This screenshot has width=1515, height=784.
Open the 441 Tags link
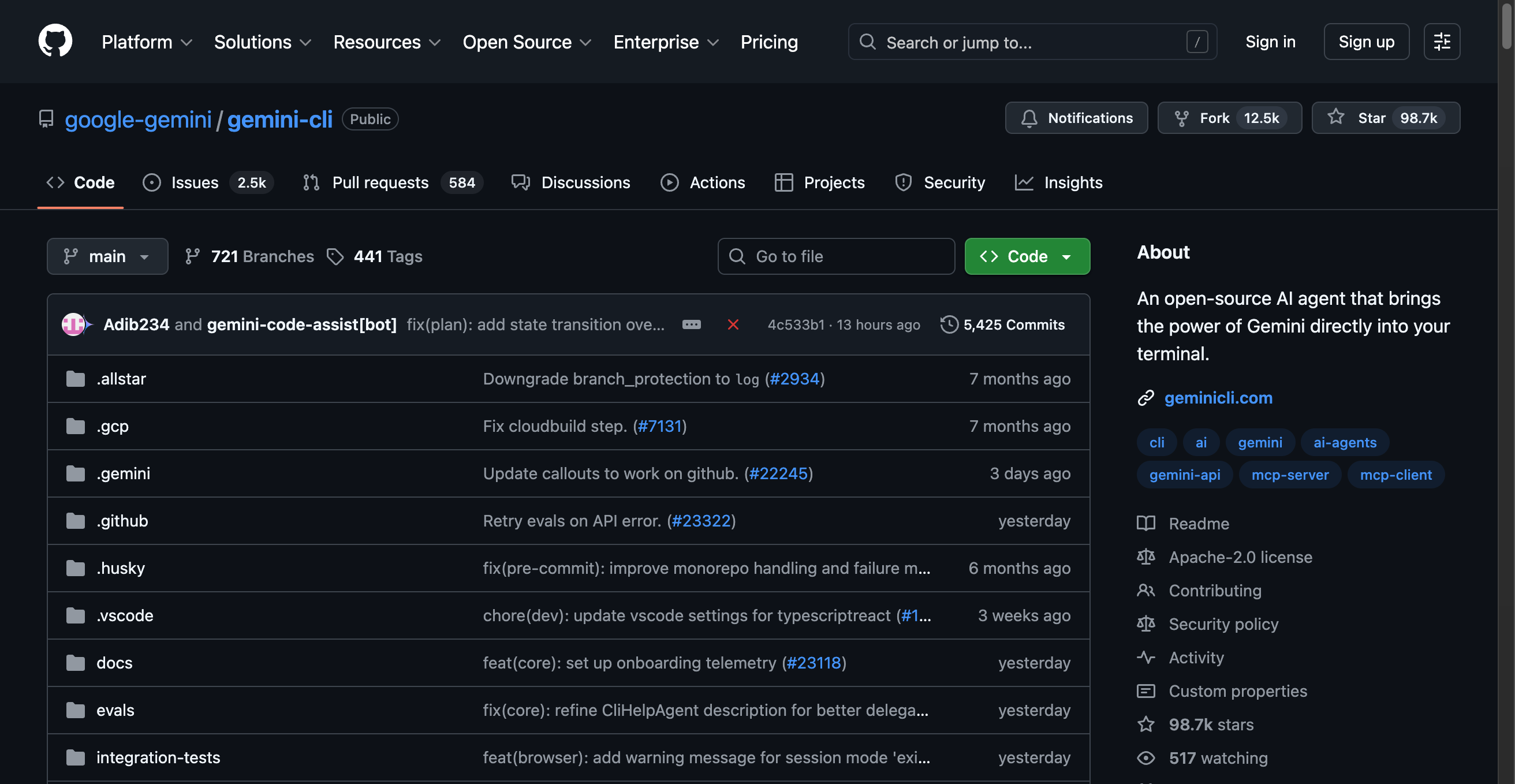pyautogui.click(x=375, y=256)
